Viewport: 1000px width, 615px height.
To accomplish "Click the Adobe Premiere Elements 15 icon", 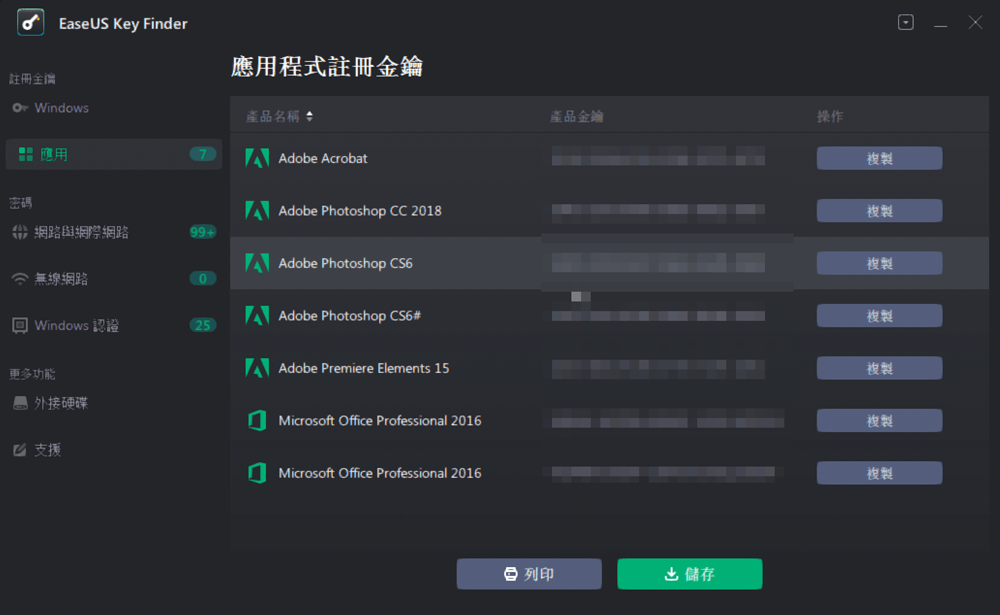I will click(x=257, y=368).
